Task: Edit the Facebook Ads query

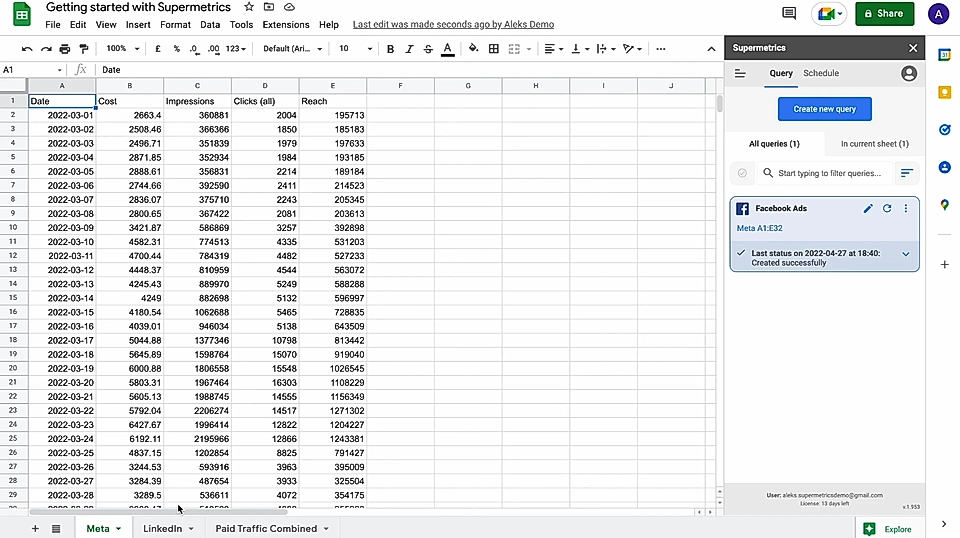Action: [x=868, y=209]
